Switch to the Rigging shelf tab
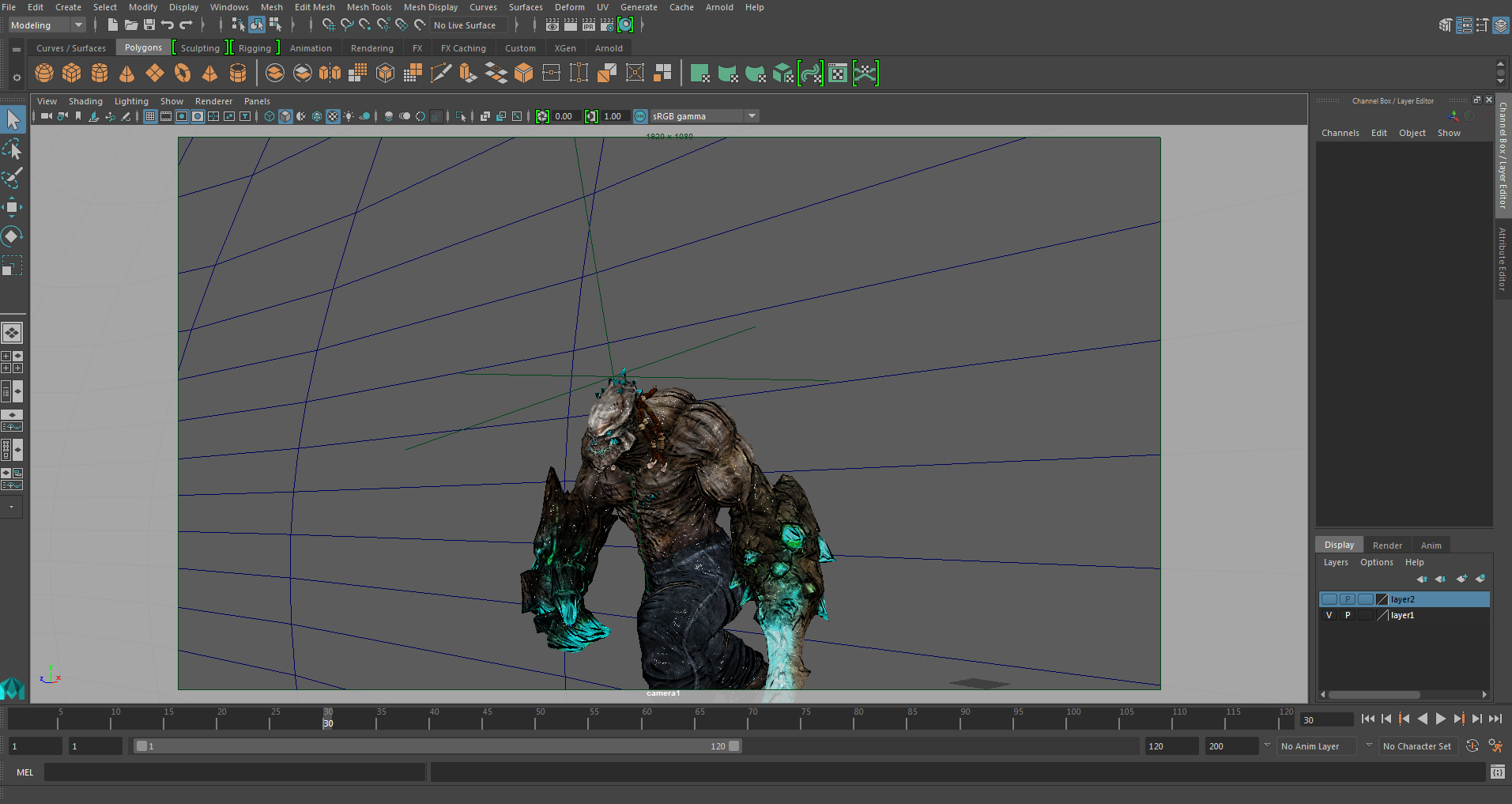The width and height of the screenshot is (1512, 804). click(x=255, y=48)
